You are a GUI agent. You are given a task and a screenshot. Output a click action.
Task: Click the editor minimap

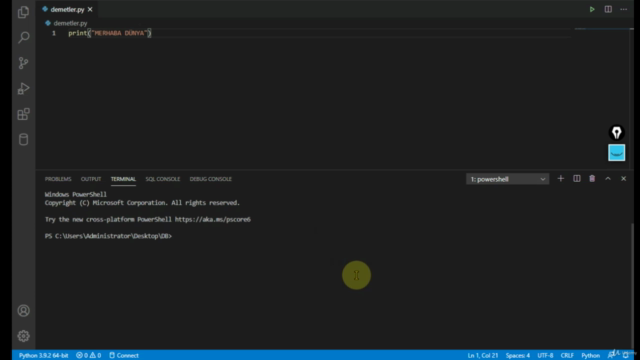[602, 29]
